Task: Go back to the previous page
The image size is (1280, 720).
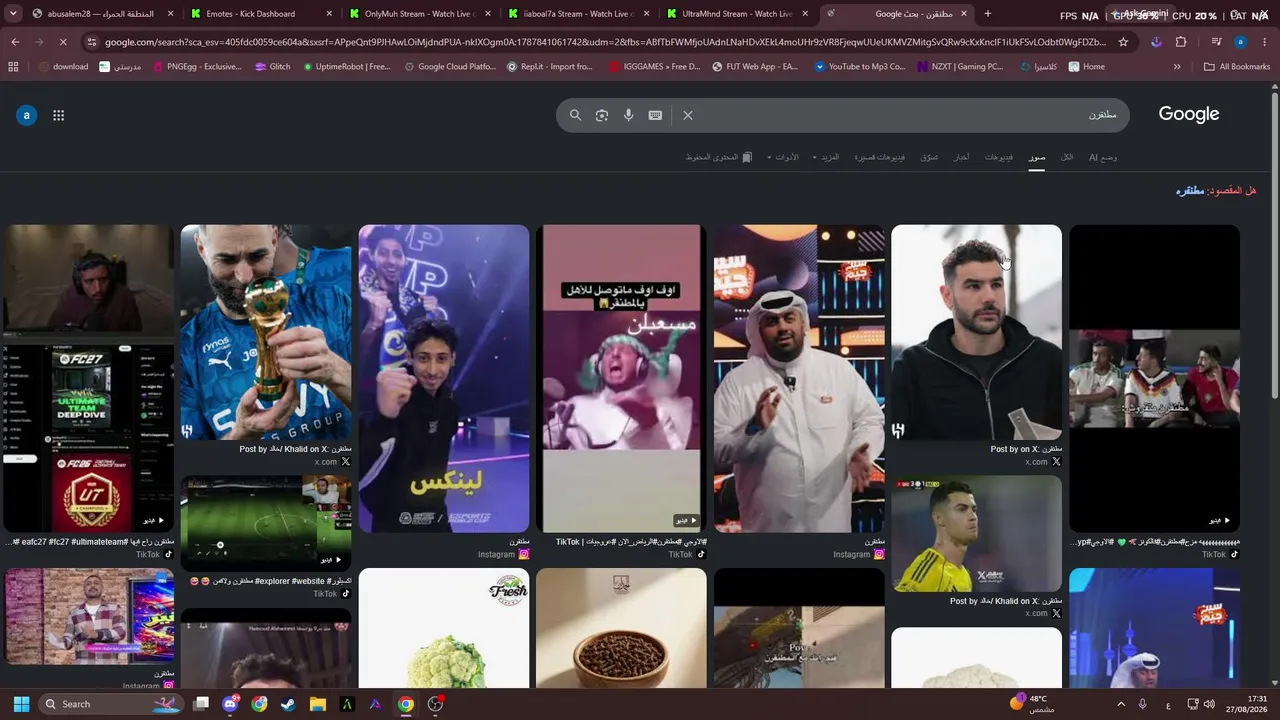Action: coord(15,42)
